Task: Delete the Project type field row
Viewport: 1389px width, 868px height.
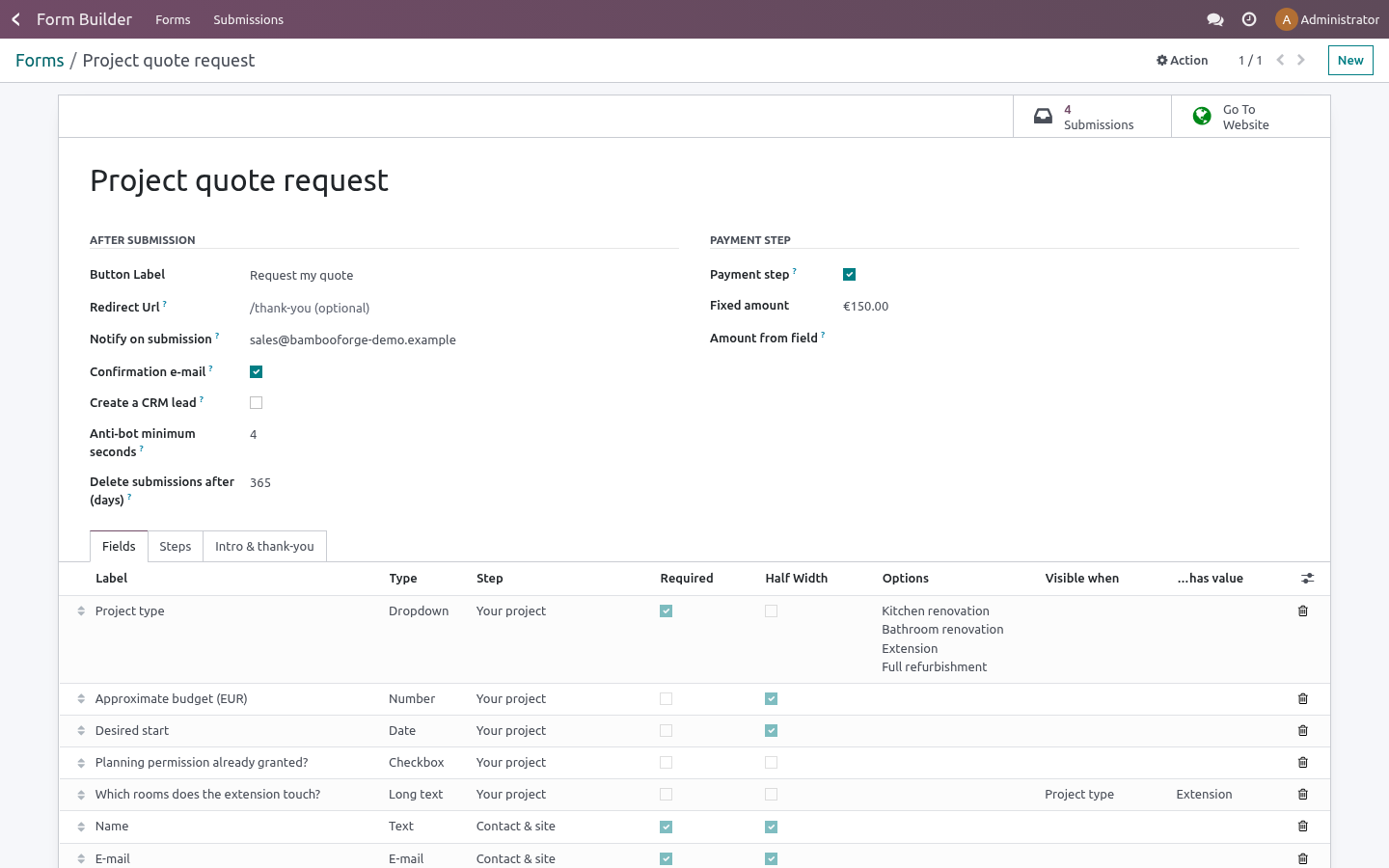Action: click(1303, 611)
